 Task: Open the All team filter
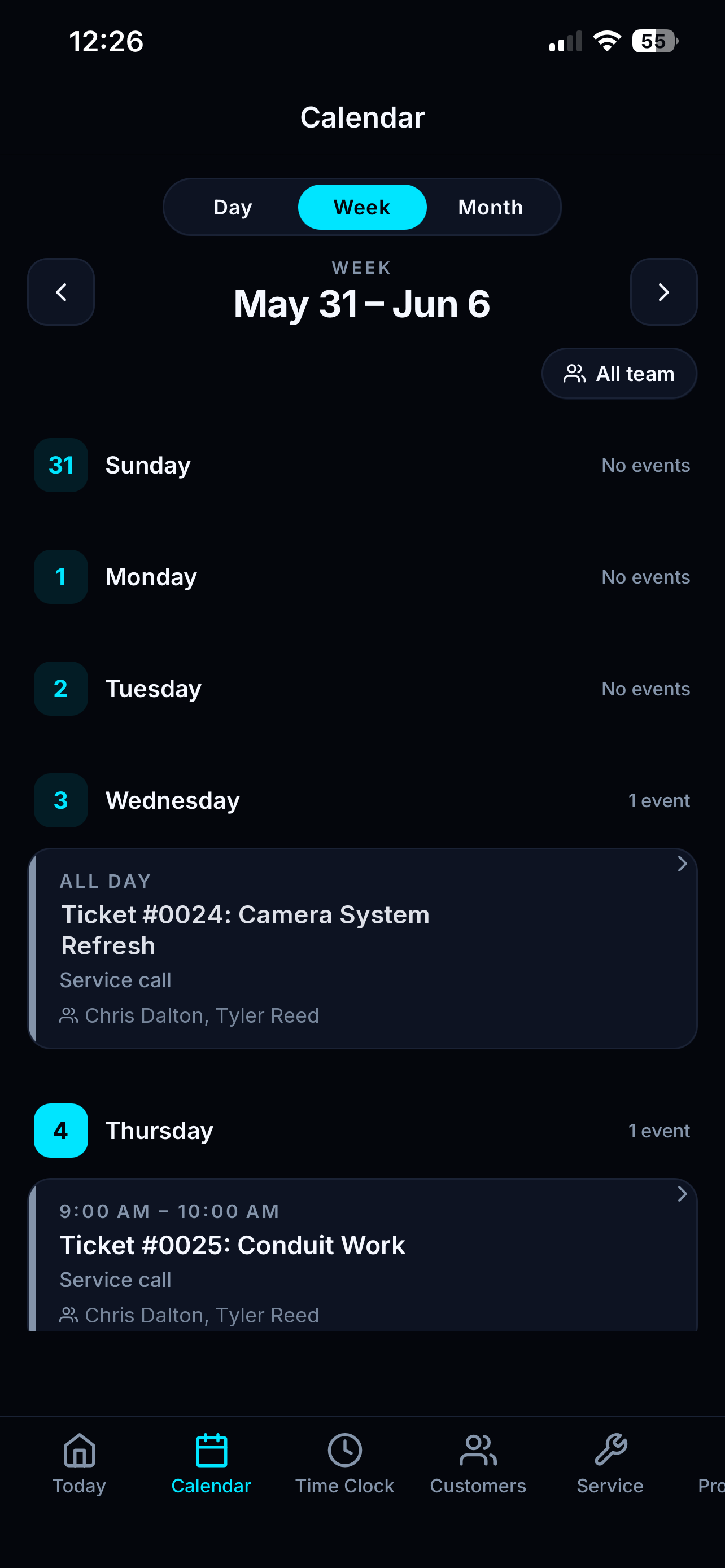tap(619, 374)
